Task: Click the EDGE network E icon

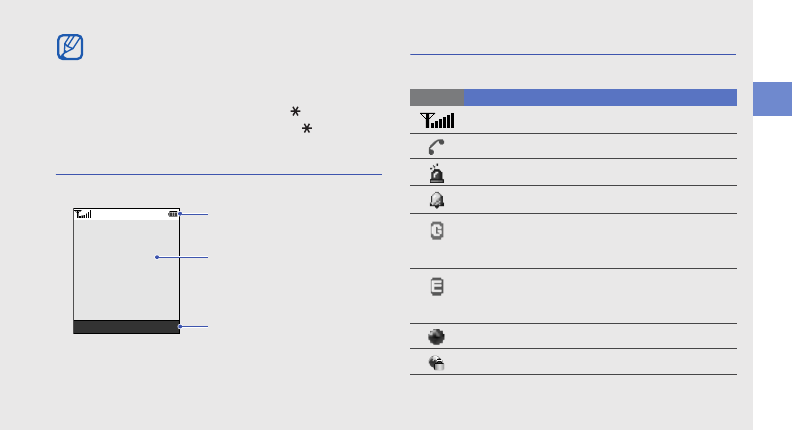Action: click(436, 286)
